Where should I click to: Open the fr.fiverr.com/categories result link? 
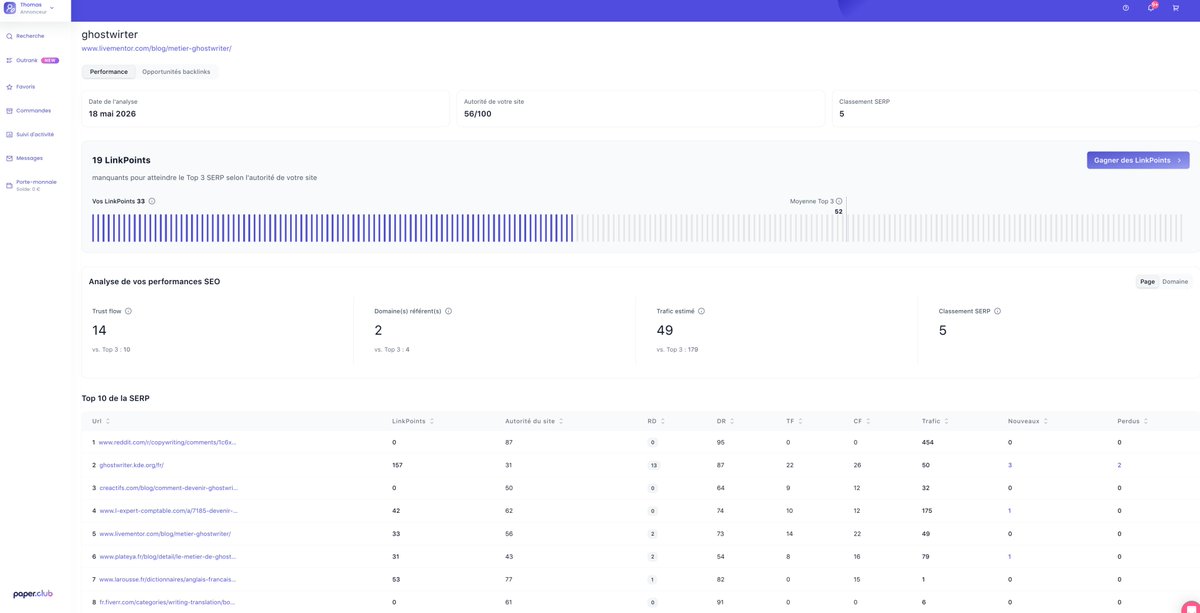167,603
